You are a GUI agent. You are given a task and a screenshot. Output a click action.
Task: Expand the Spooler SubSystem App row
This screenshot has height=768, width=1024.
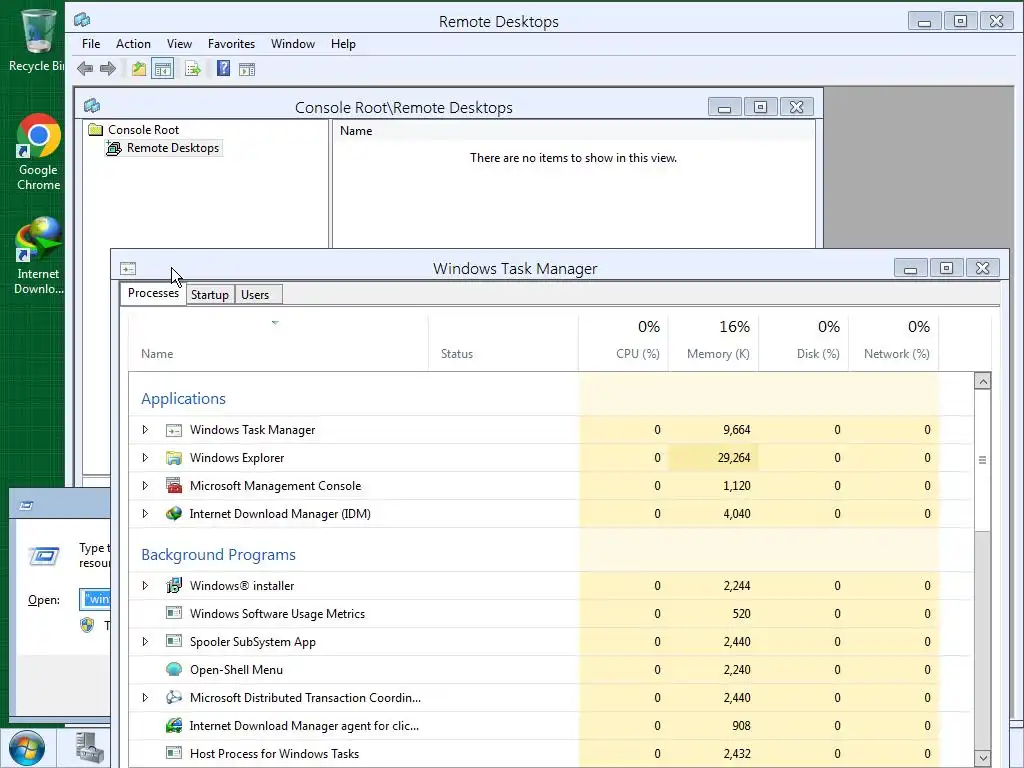(x=146, y=641)
